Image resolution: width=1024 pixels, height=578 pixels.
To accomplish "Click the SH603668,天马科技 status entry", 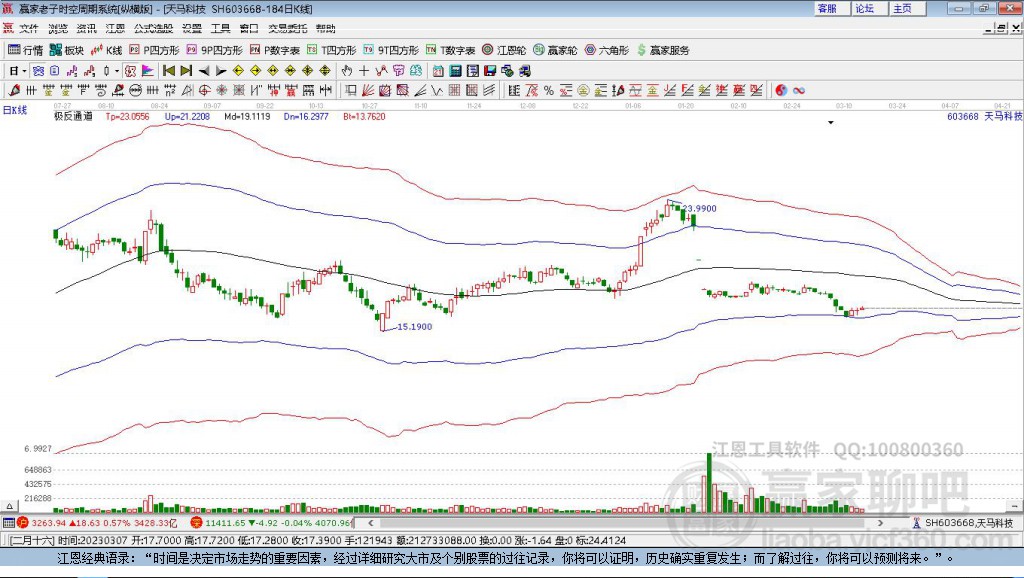I will pos(964,522).
